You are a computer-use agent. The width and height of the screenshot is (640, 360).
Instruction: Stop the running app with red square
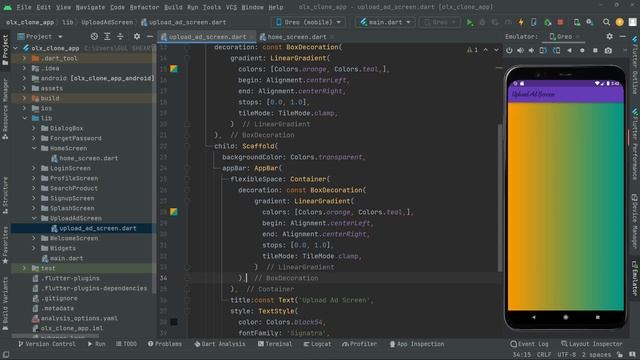click(560, 22)
